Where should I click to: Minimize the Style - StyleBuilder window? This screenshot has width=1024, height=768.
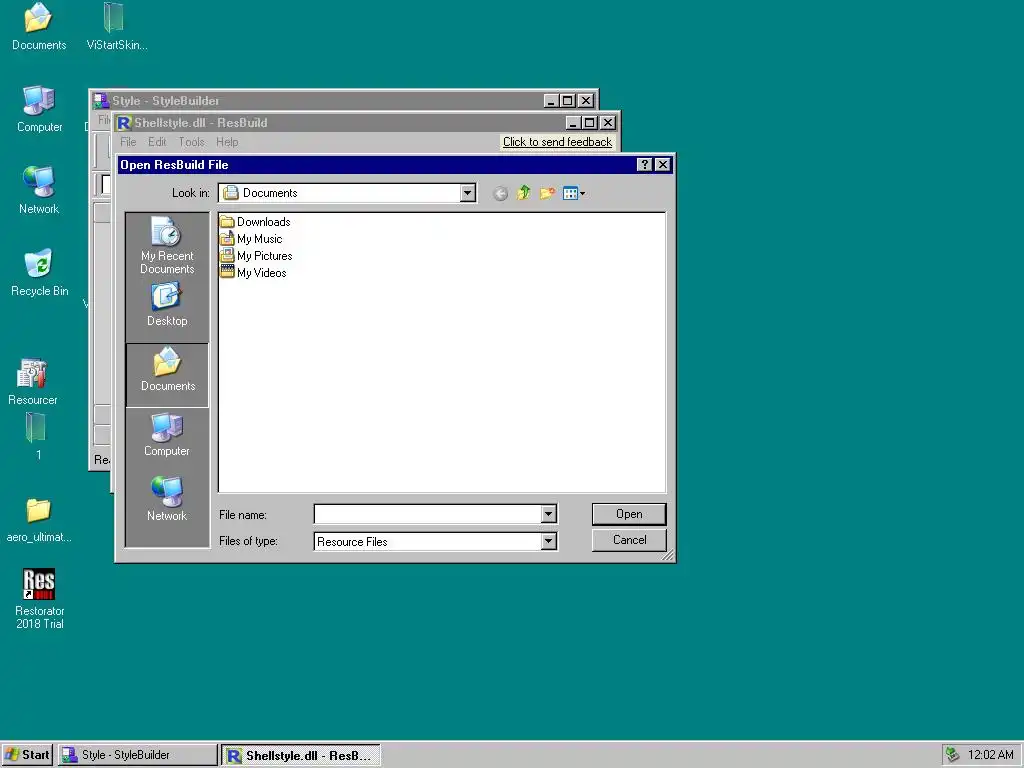click(x=551, y=101)
